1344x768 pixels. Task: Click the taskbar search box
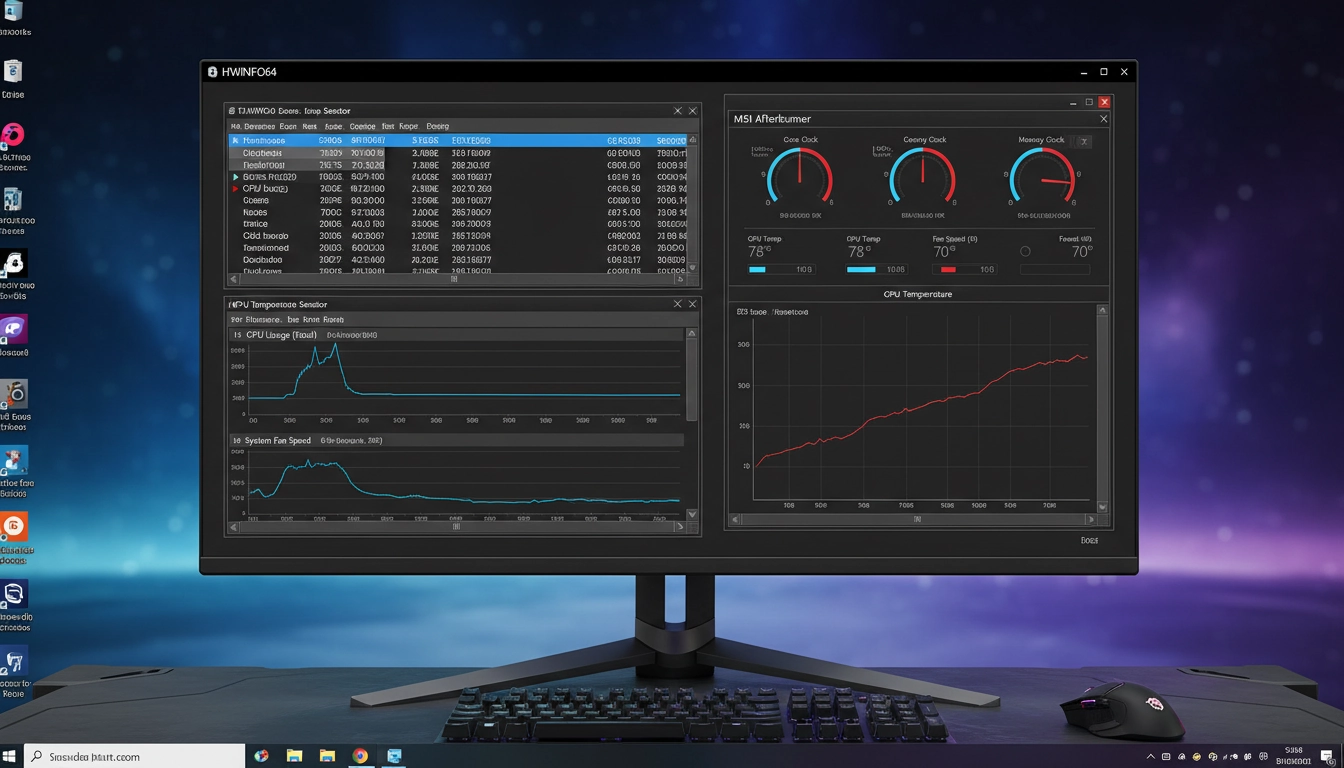(x=134, y=757)
